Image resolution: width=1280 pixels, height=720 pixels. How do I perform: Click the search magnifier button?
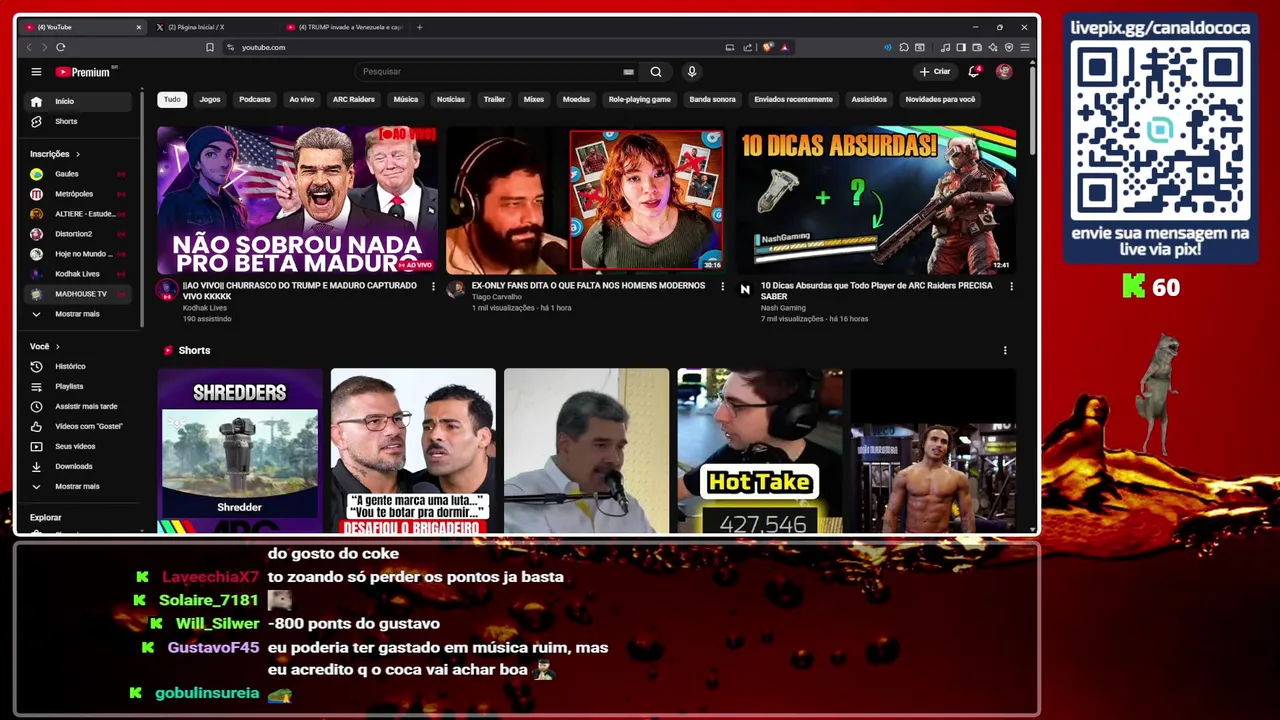click(x=656, y=72)
